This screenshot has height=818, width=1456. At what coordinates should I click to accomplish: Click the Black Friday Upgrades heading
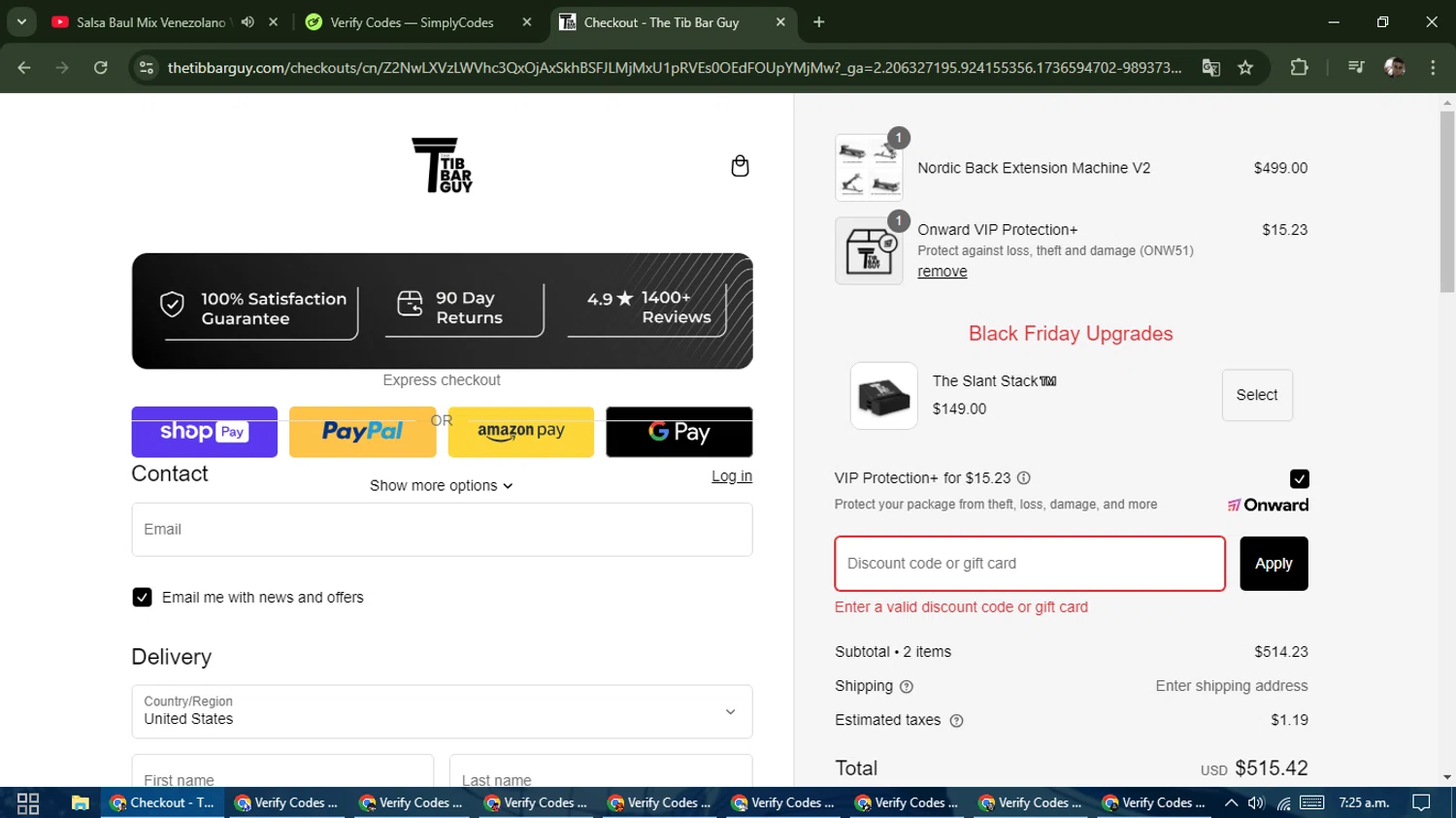click(x=1071, y=334)
